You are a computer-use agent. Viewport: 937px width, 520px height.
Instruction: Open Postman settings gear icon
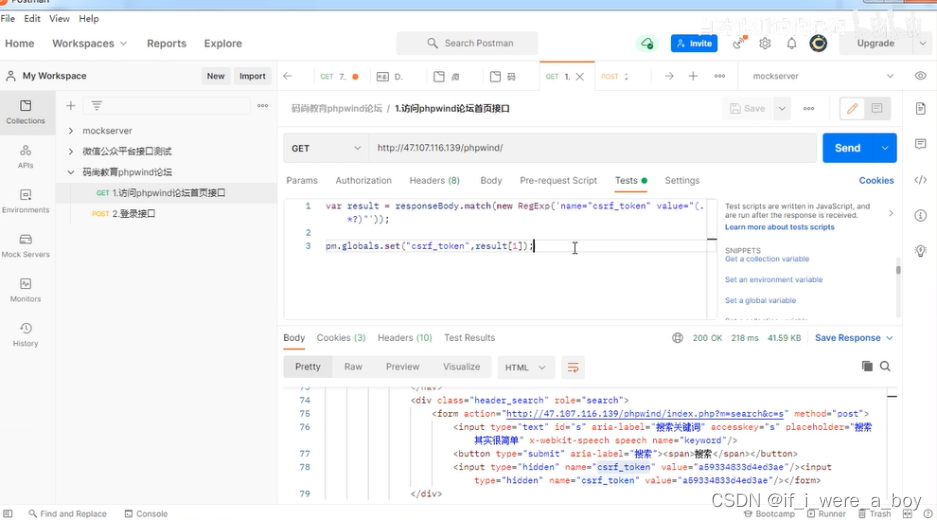[765, 43]
